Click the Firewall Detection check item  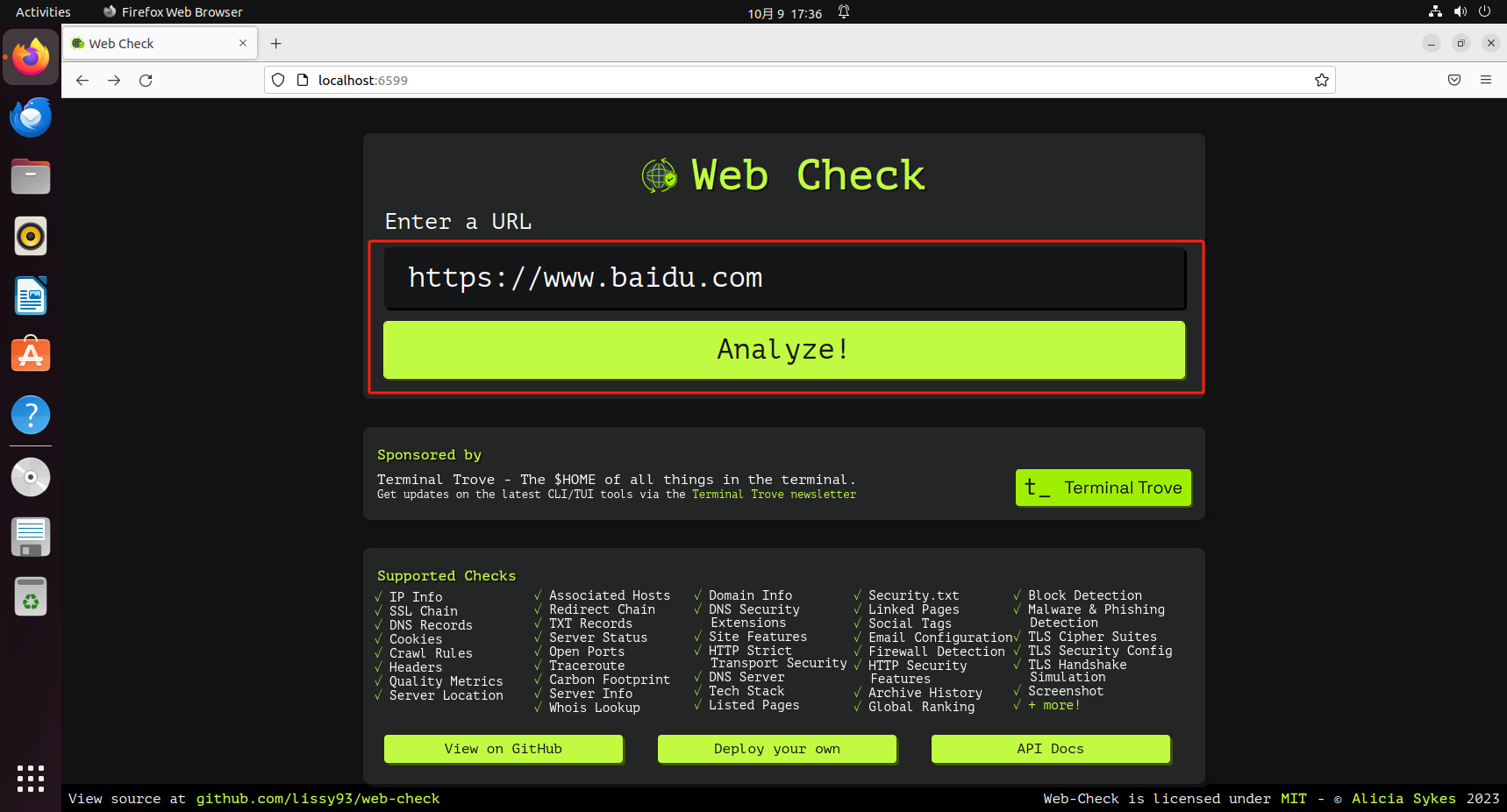pyautogui.click(x=937, y=652)
